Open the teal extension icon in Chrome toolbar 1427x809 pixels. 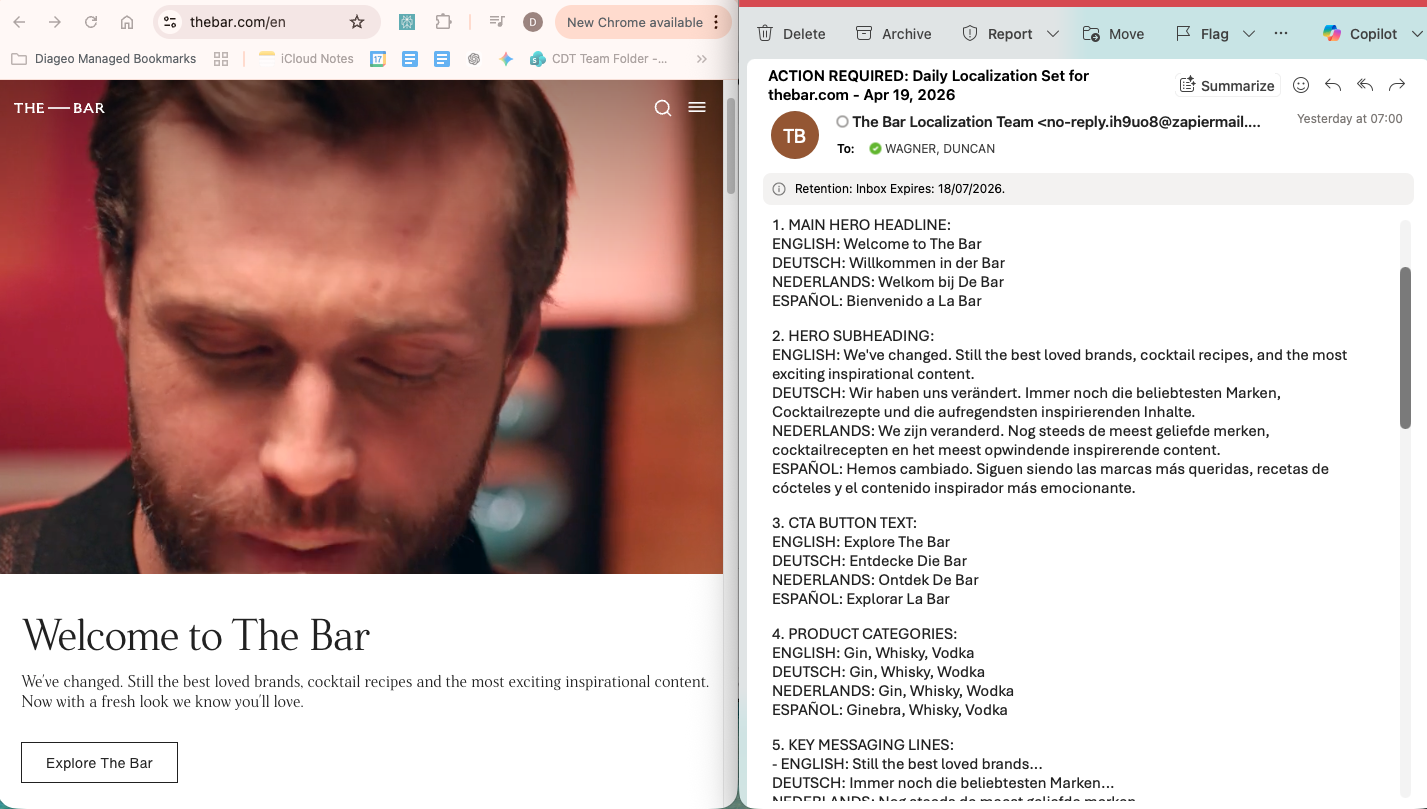(x=407, y=22)
